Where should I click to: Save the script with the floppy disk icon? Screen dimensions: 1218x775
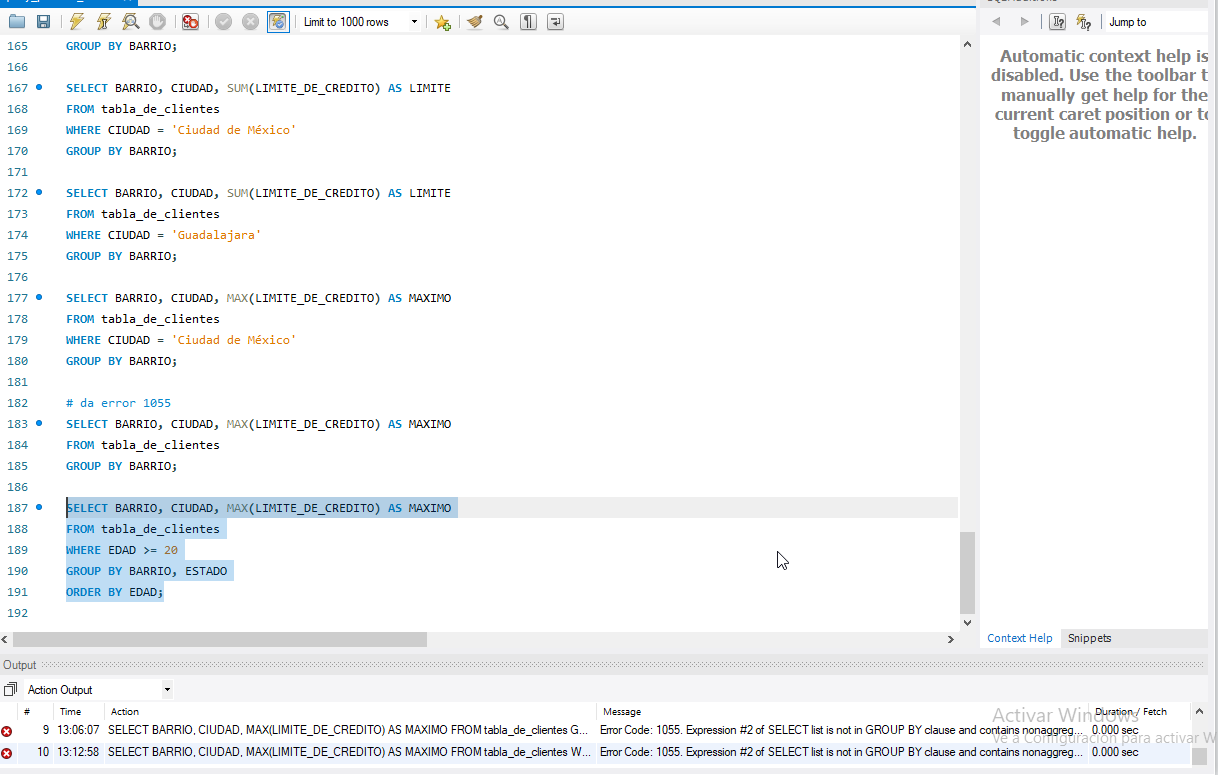(x=43, y=22)
